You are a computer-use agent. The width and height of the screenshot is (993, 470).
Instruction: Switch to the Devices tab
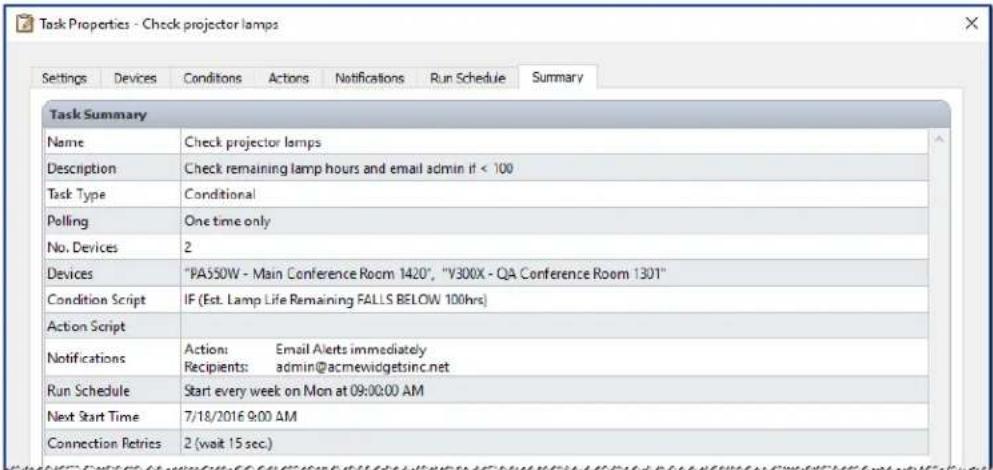pos(133,78)
